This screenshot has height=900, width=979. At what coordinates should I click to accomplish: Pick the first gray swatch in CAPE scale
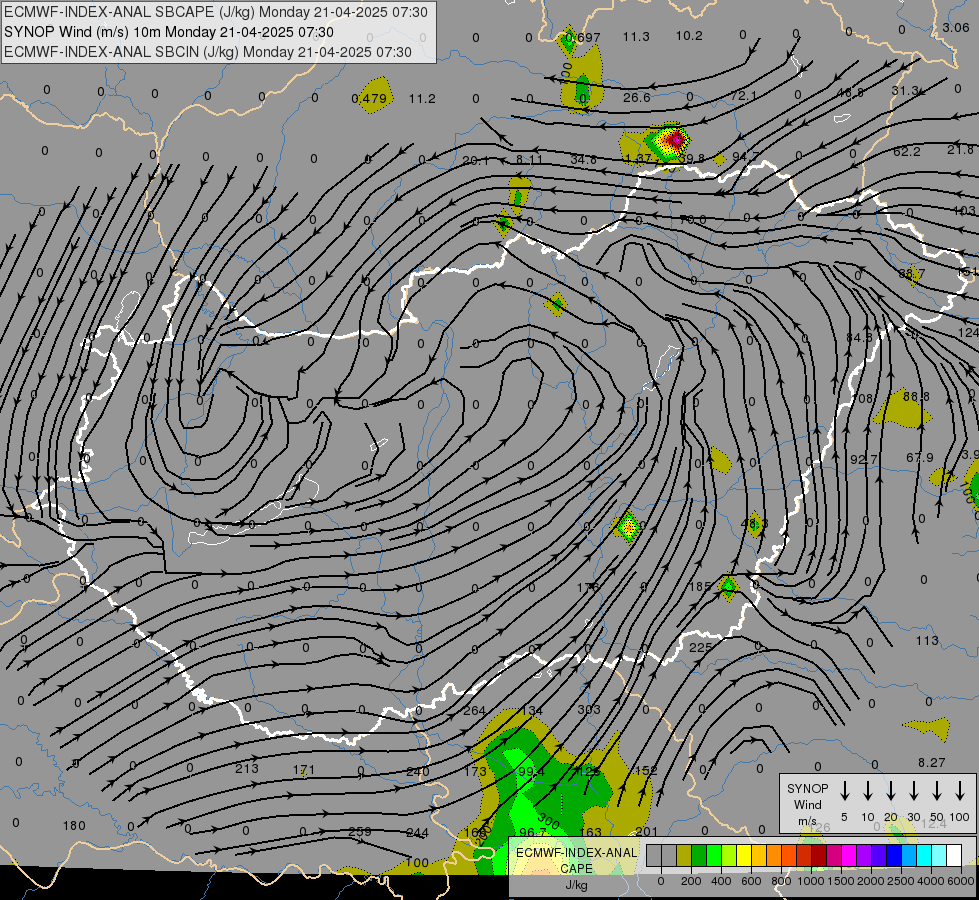[x=654, y=856]
